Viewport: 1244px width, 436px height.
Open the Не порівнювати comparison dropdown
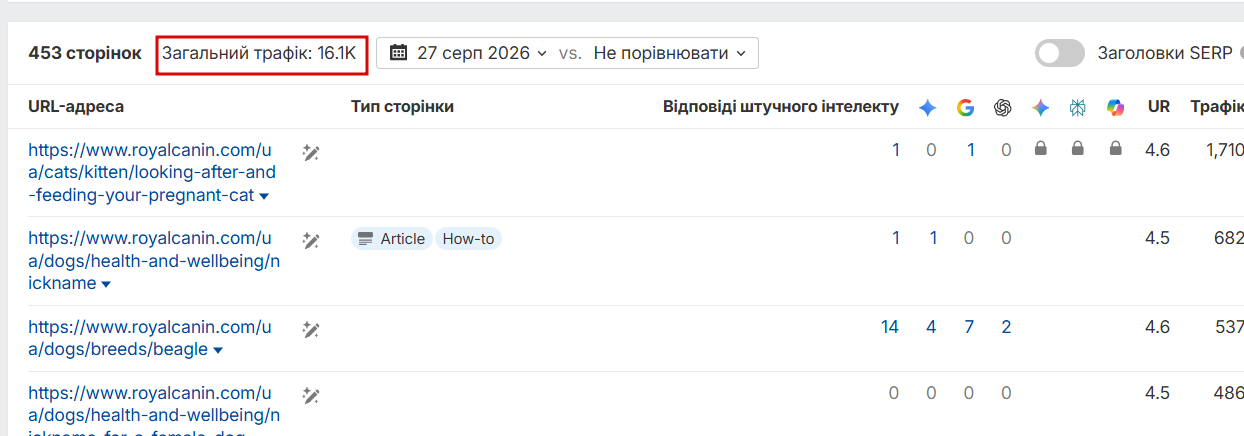(x=670, y=53)
